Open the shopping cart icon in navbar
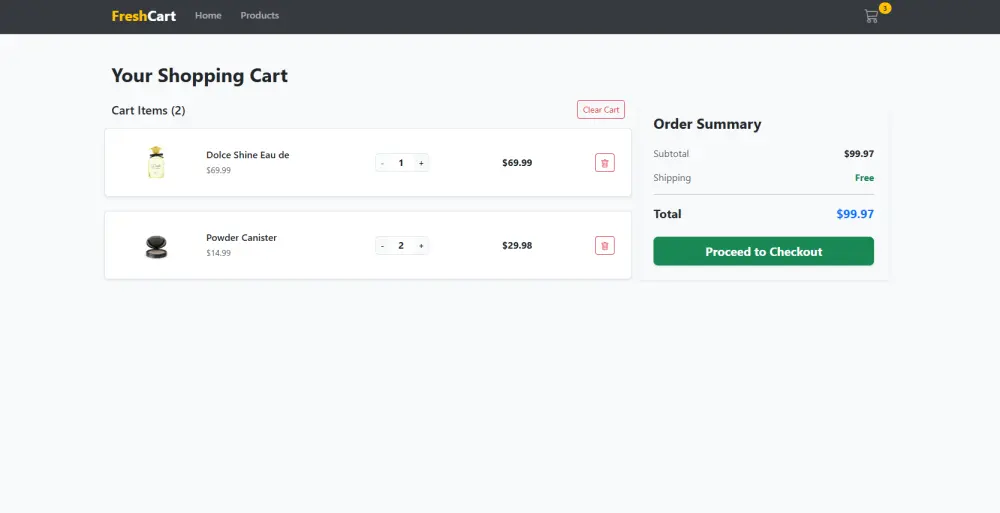Image resolution: width=1000 pixels, height=513 pixels. 871,16
